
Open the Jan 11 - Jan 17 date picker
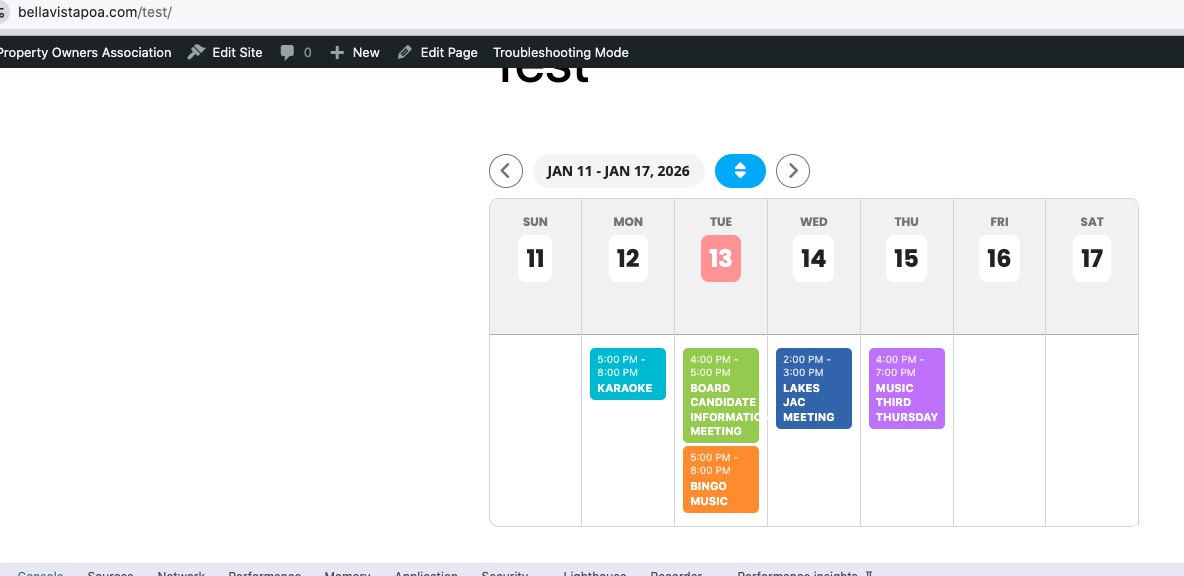[x=618, y=171]
